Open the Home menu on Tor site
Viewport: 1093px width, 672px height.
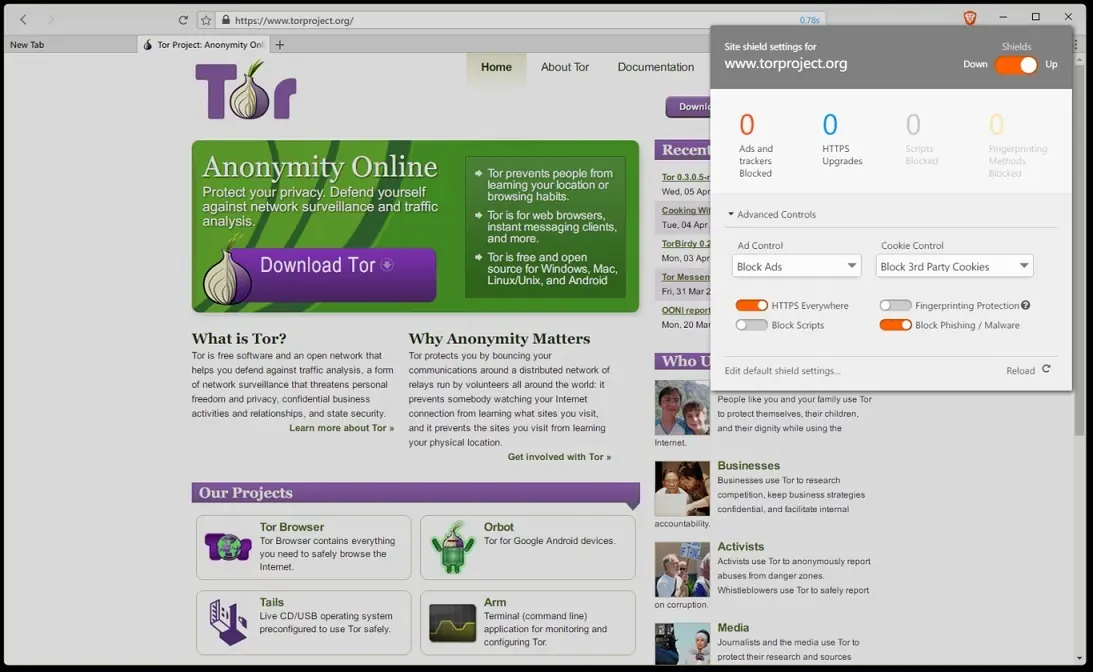[496, 67]
